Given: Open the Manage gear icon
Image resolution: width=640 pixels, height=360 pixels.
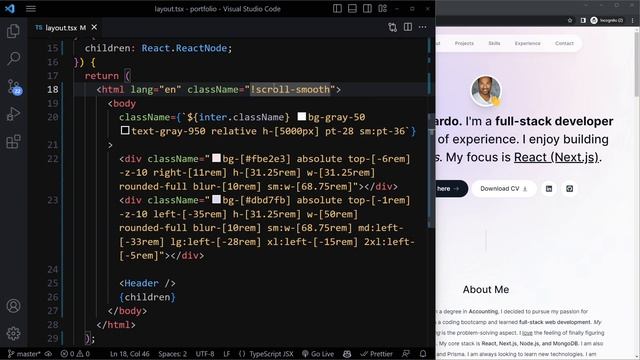Looking at the screenshot, I should click(13, 333).
